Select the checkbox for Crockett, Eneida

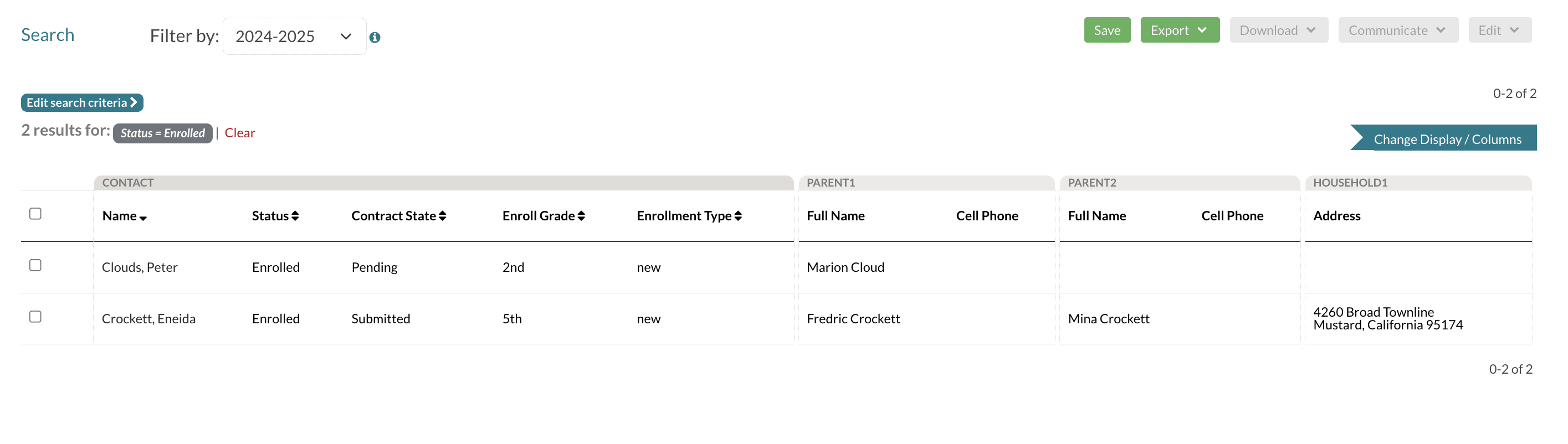click(35, 317)
